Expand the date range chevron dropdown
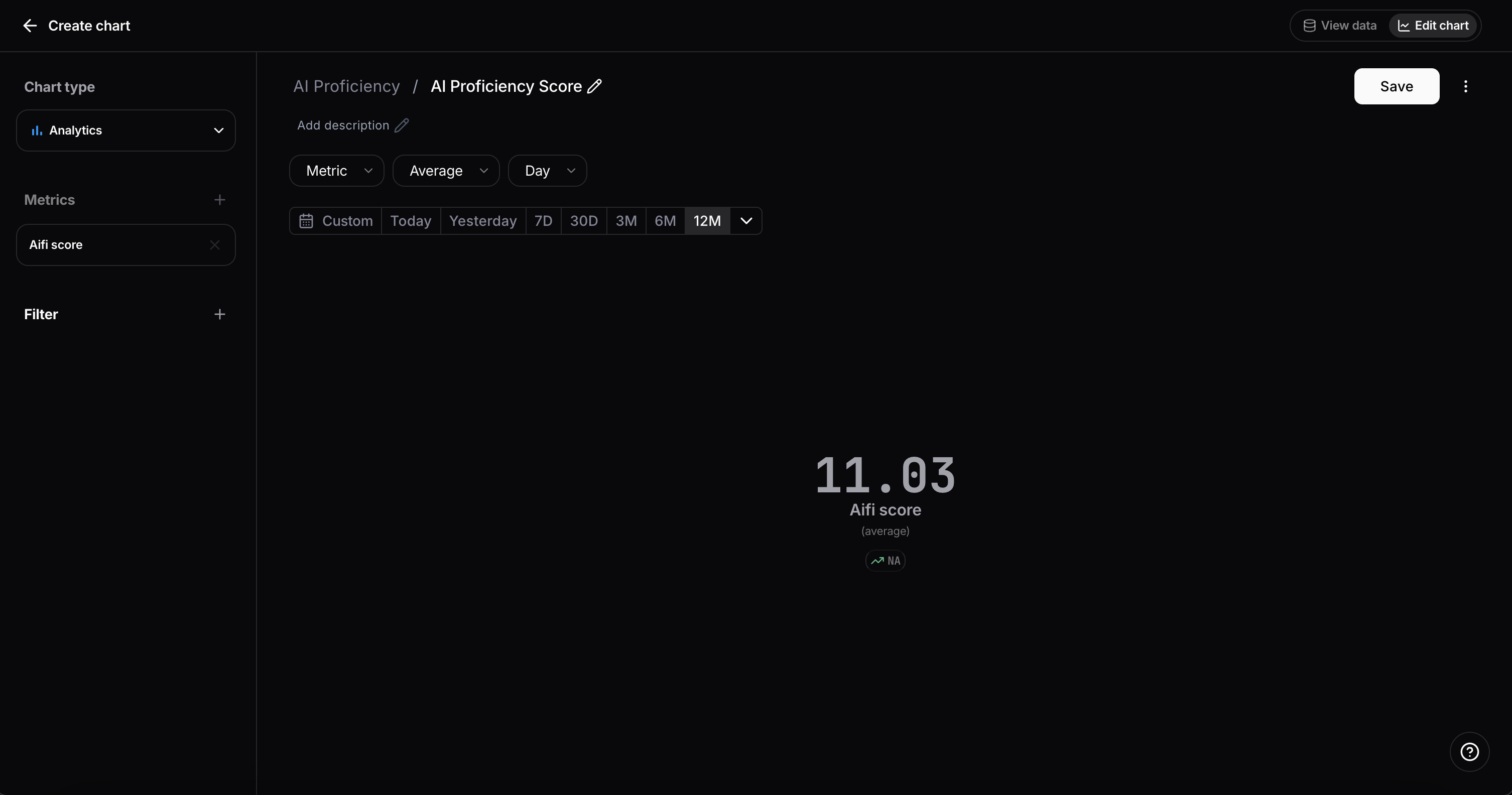The image size is (1512, 795). 746,221
